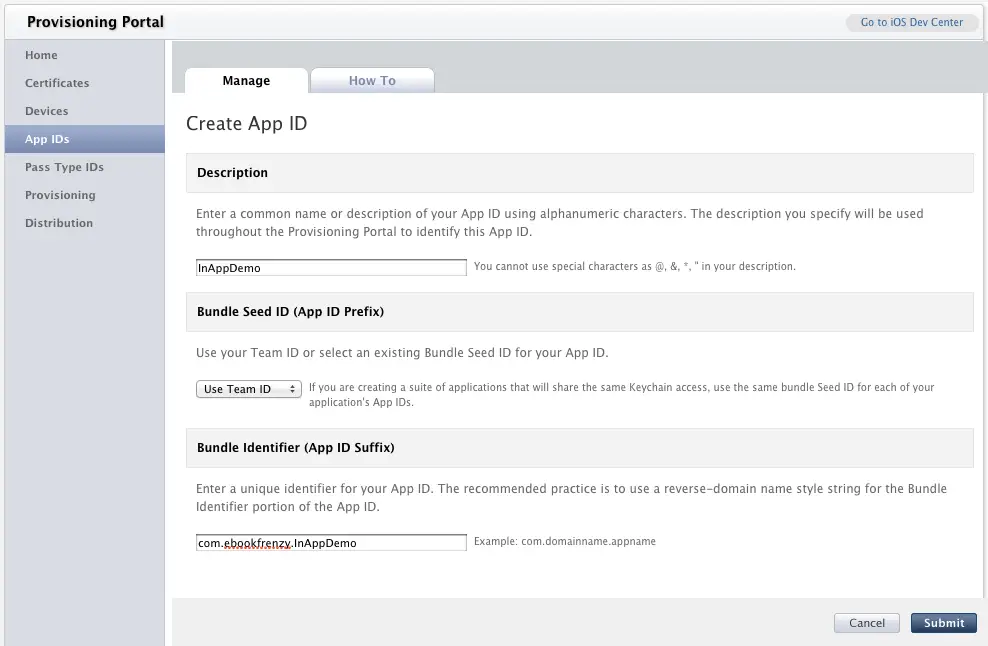The image size is (988, 646).
Task: Click the Bundle Identifier text field
Action: tap(330, 541)
